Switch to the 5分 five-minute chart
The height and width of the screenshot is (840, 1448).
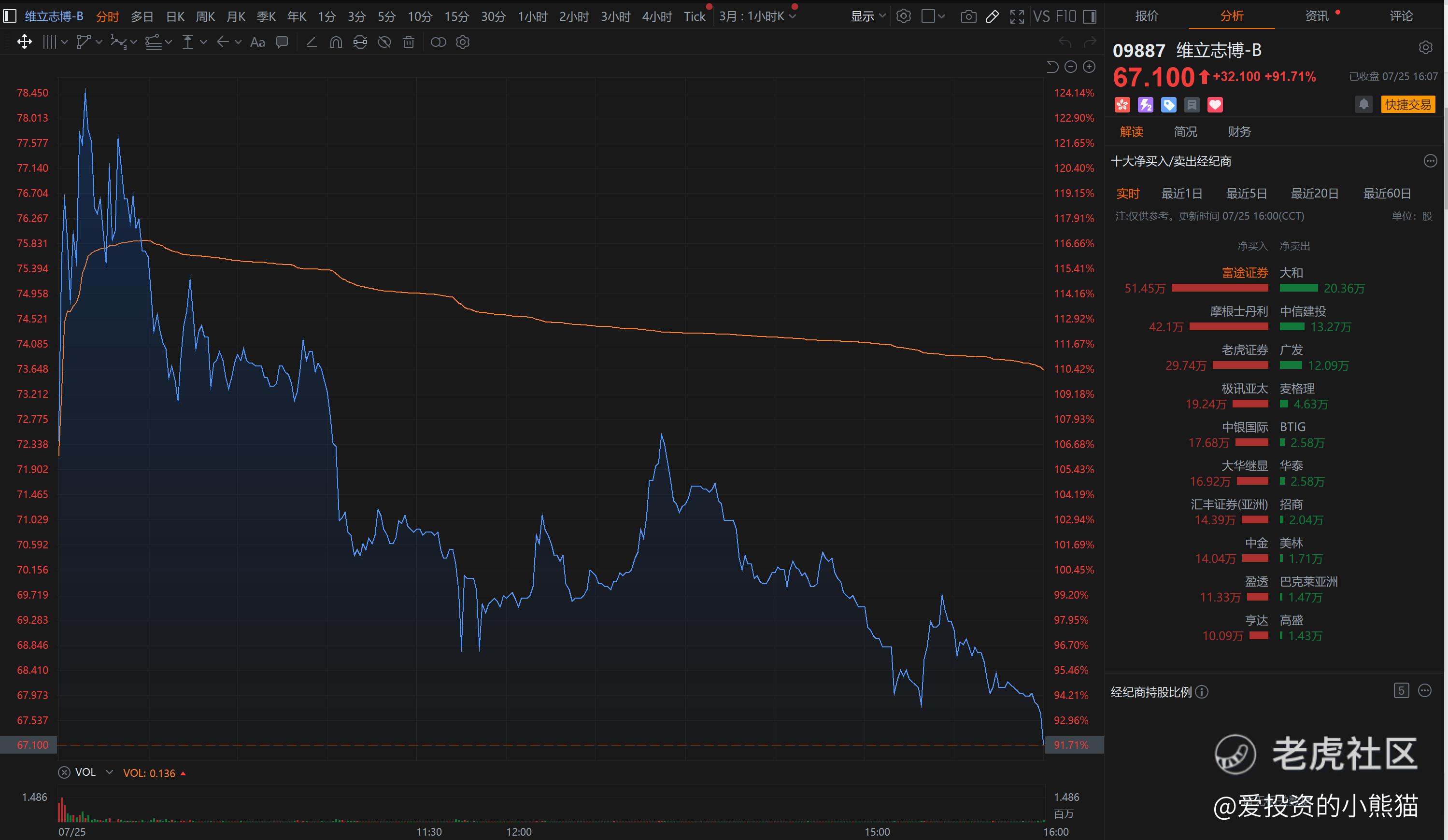[x=387, y=16]
